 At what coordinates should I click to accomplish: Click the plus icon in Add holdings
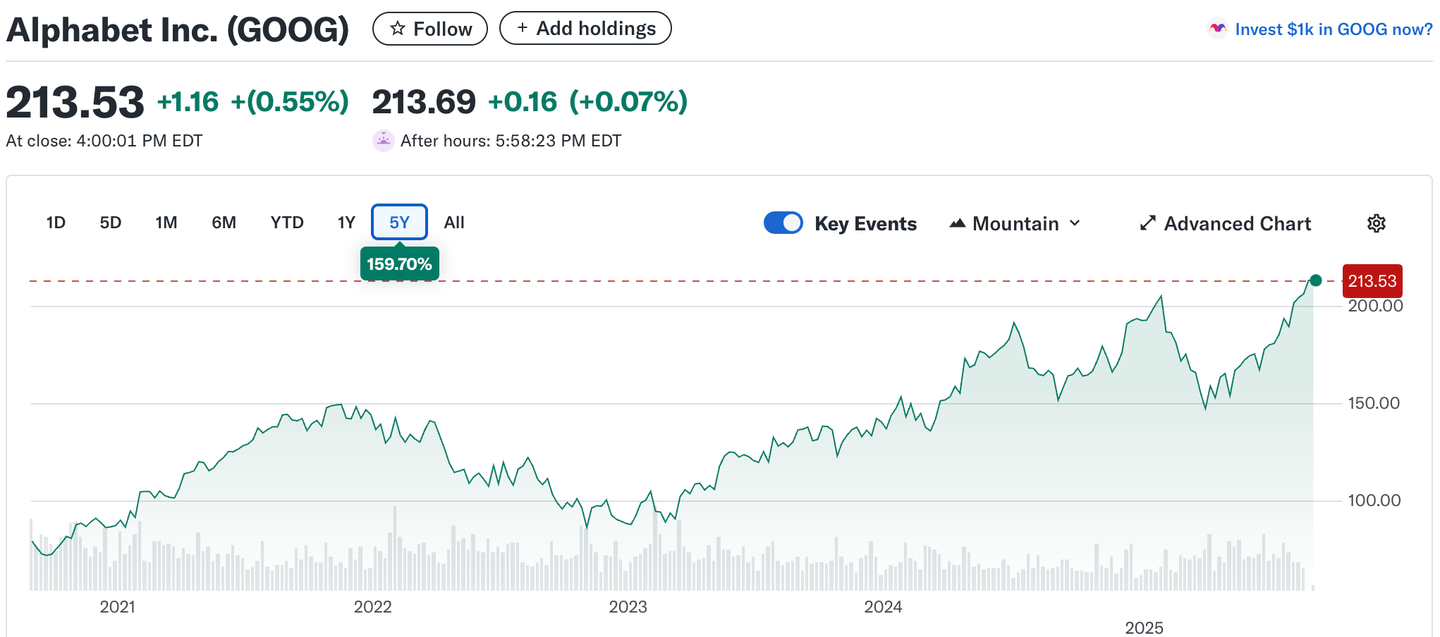pyautogui.click(x=521, y=29)
